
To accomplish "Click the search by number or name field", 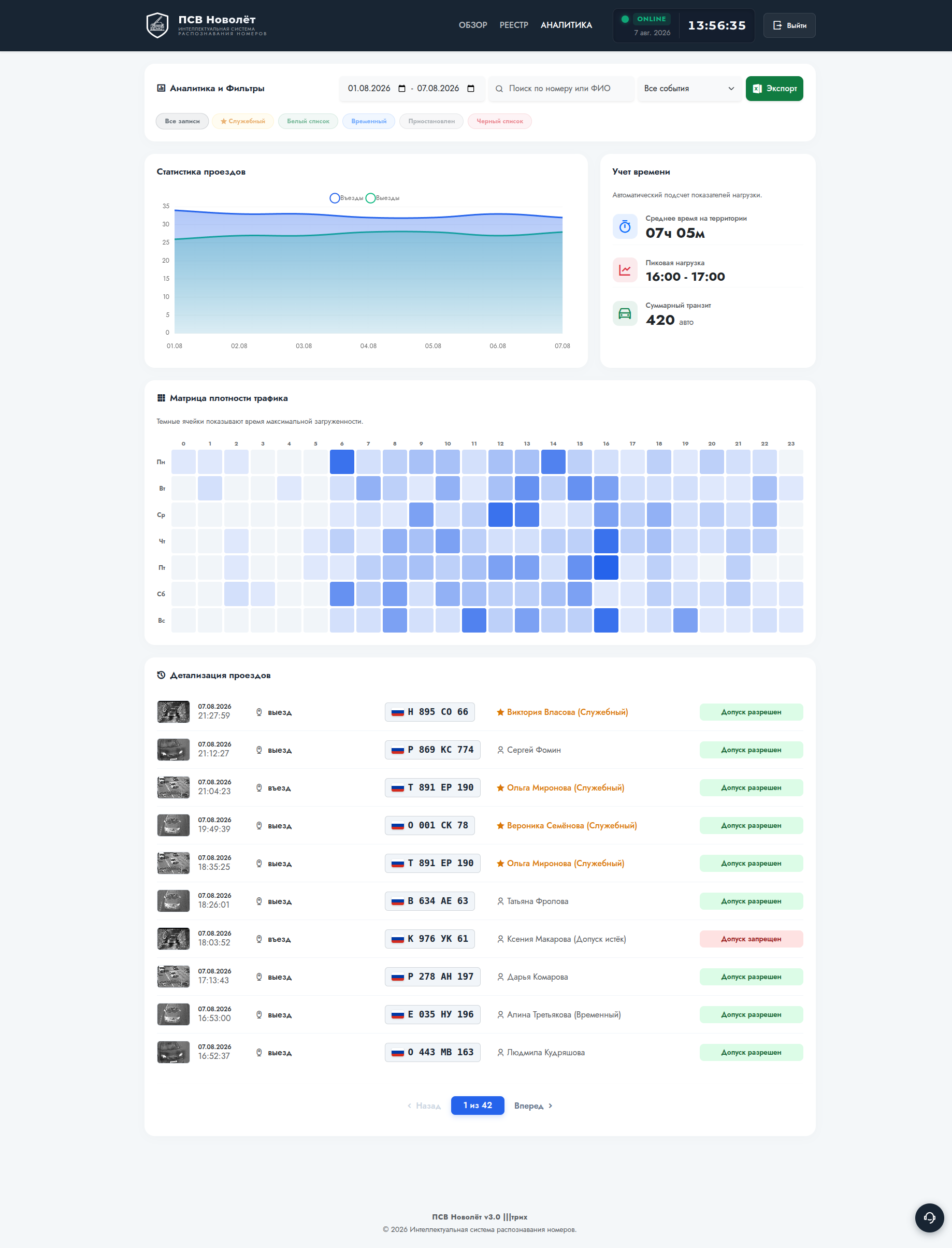I will 561,89.
